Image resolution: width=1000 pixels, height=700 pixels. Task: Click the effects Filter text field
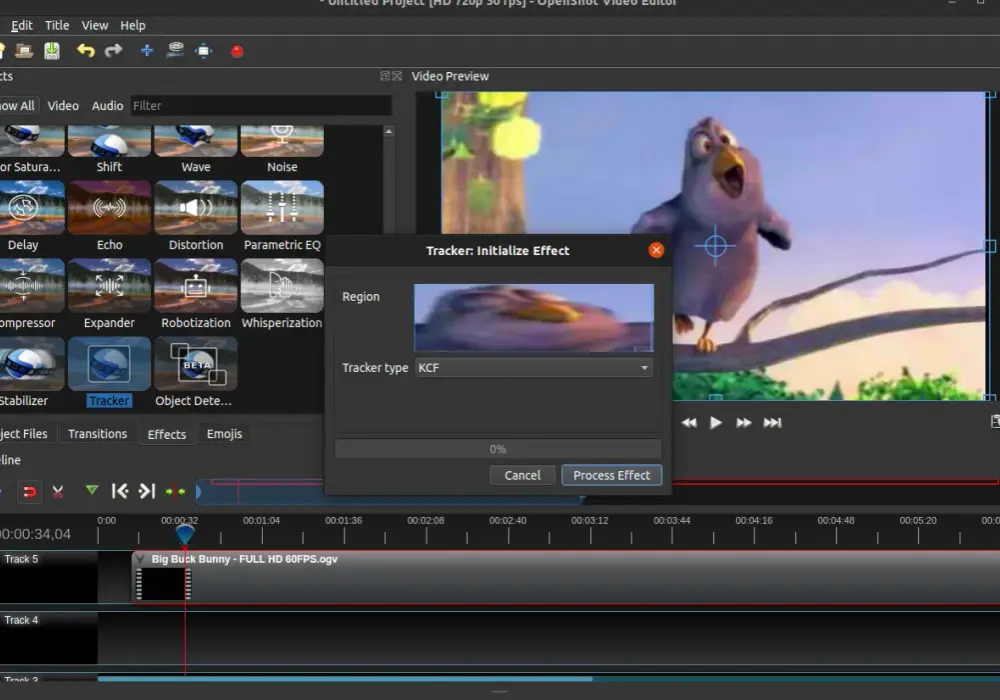(x=261, y=106)
